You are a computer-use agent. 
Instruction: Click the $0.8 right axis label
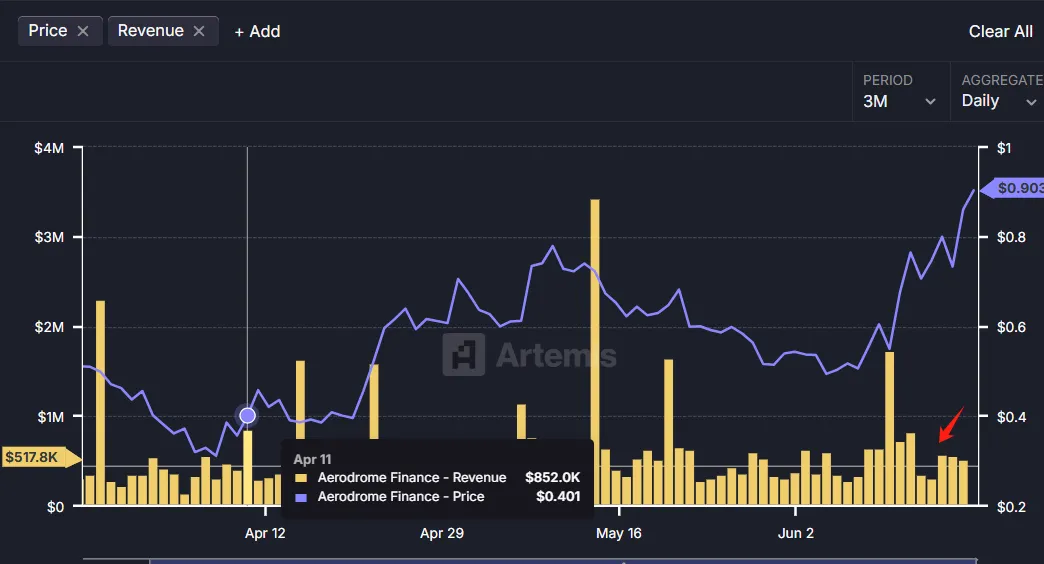[1011, 237]
